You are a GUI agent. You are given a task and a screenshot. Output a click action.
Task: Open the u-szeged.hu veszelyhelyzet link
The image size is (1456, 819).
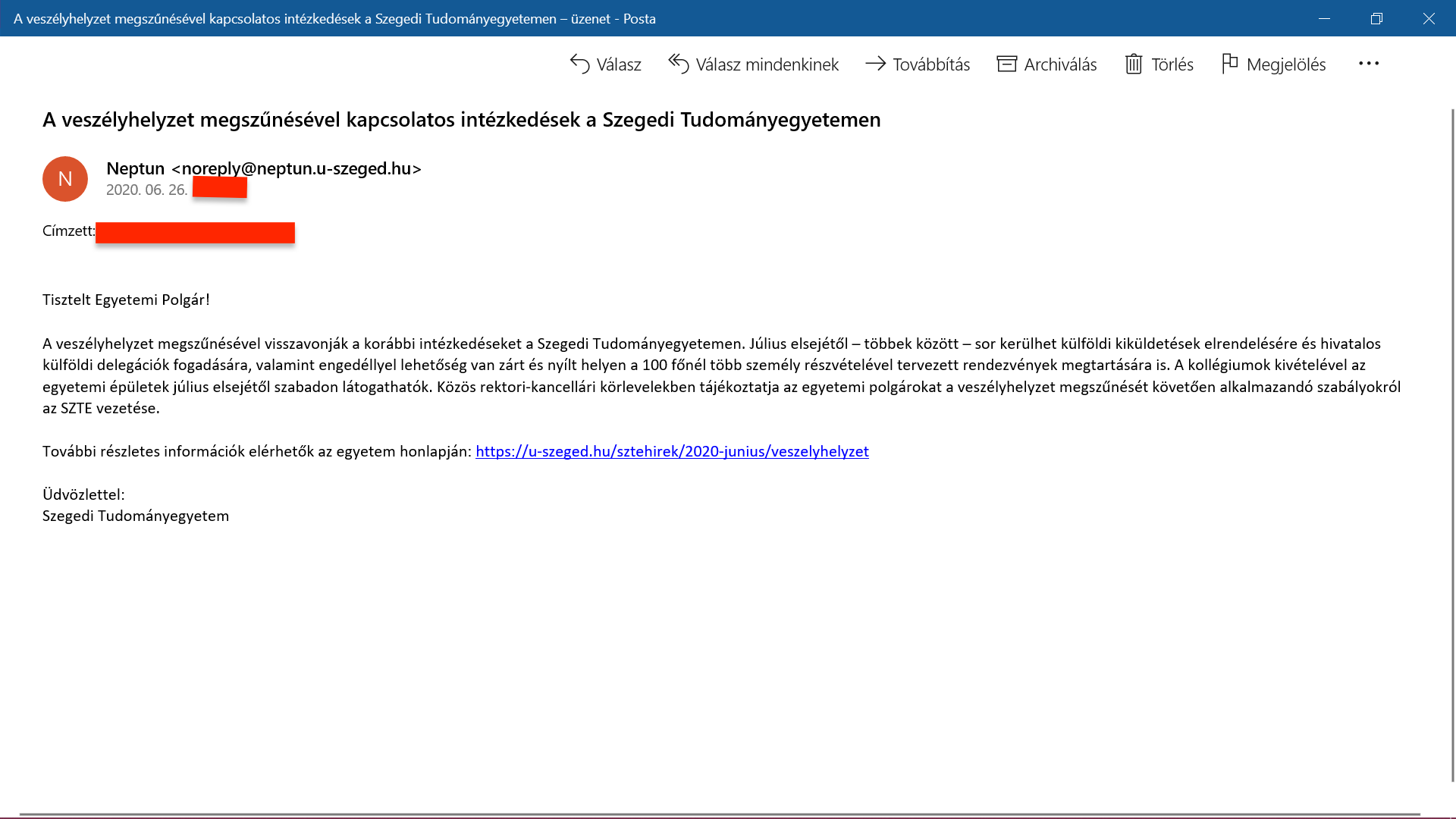click(672, 451)
